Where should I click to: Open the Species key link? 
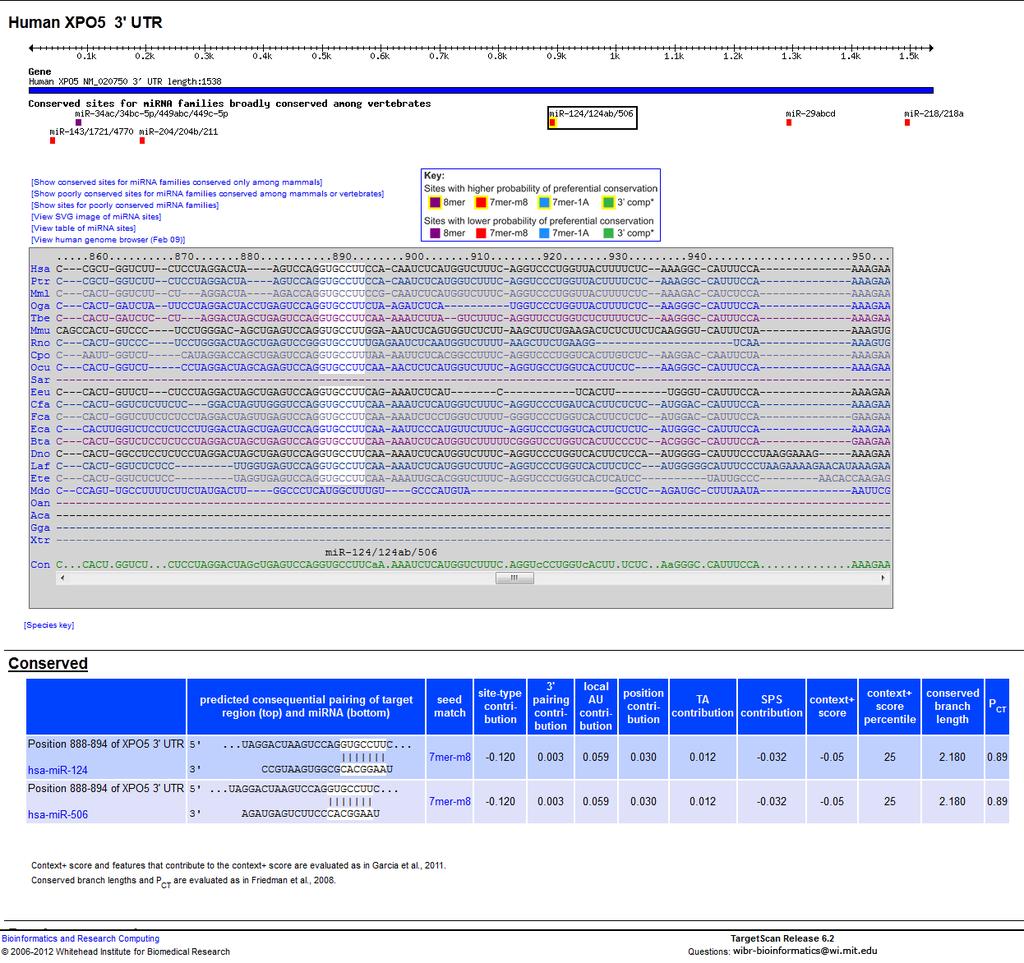(49, 625)
